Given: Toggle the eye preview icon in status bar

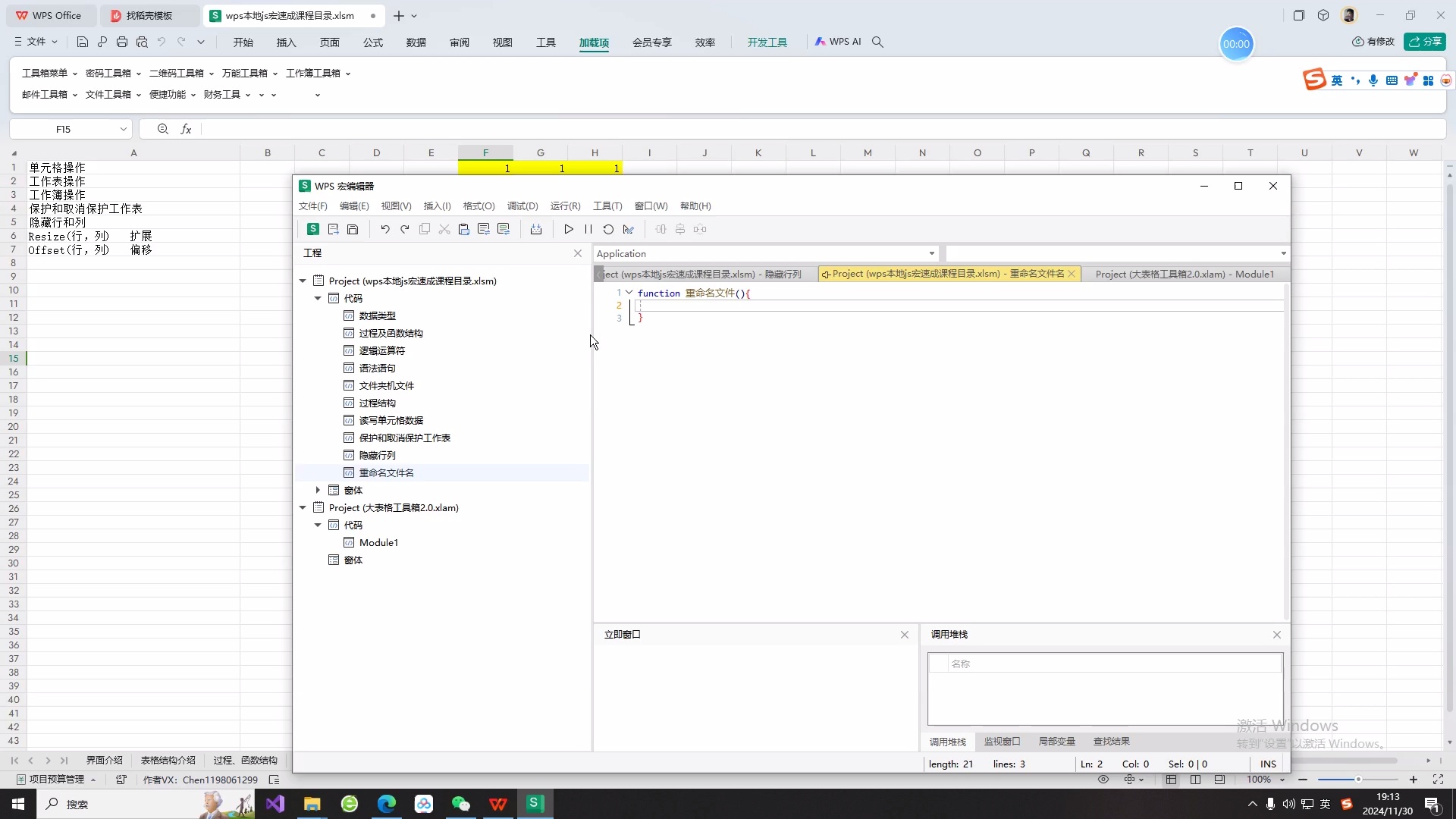Looking at the screenshot, I should [x=1104, y=780].
